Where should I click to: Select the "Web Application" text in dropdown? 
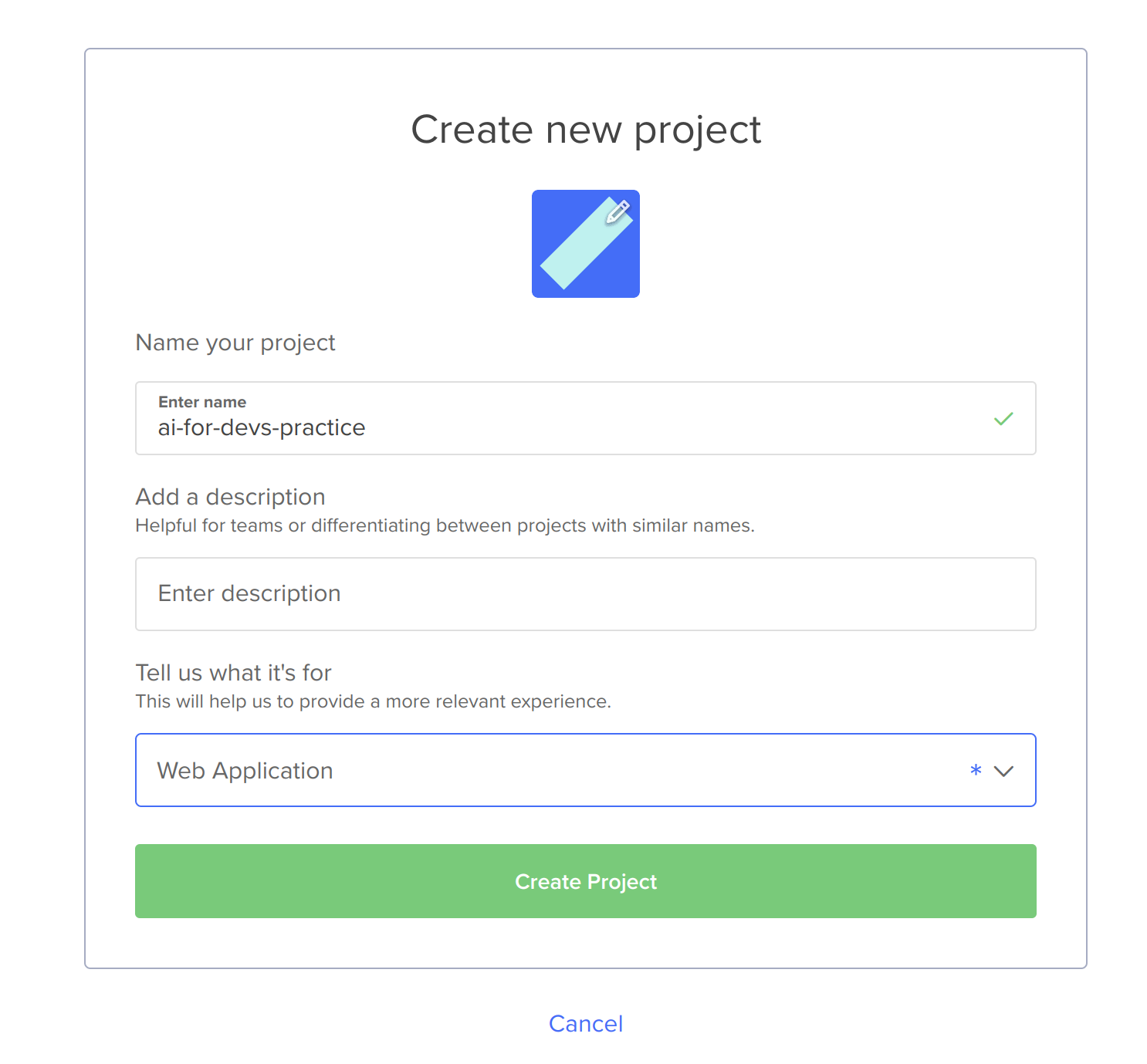[245, 771]
